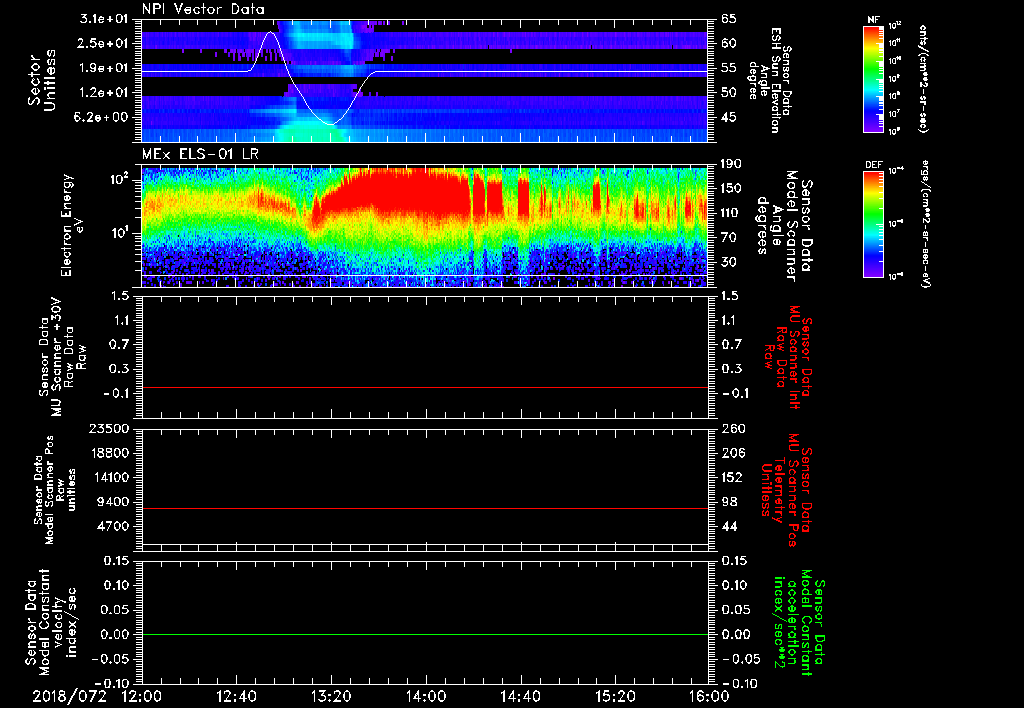Click the 9400 Scanner Pos tick label
The width and height of the screenshot is (1024, 708).
click(112, 502)
